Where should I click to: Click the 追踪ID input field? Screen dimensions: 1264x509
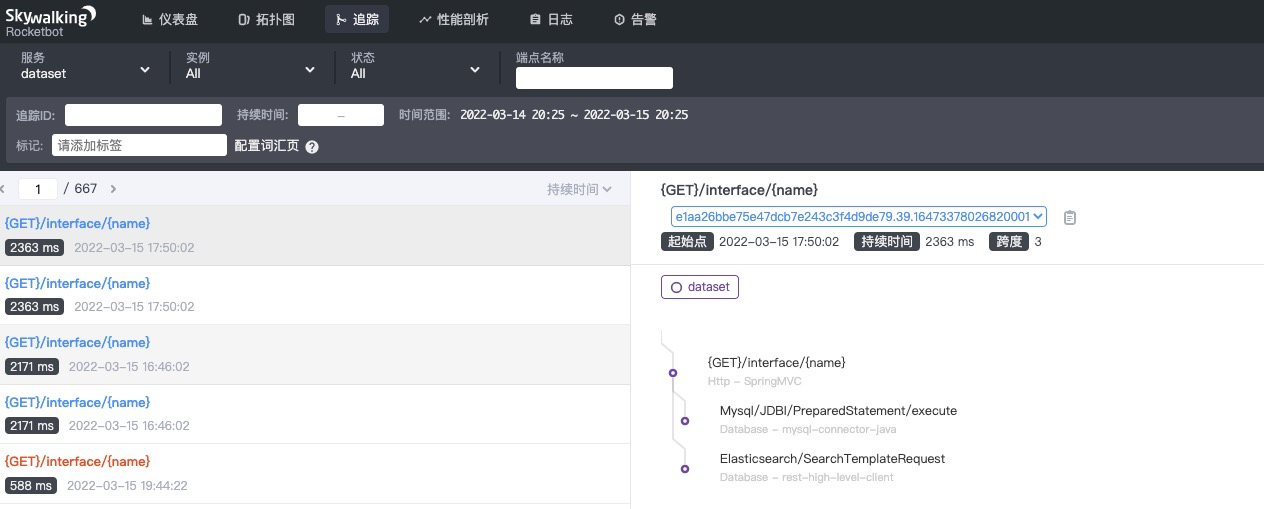coord(143,115)
